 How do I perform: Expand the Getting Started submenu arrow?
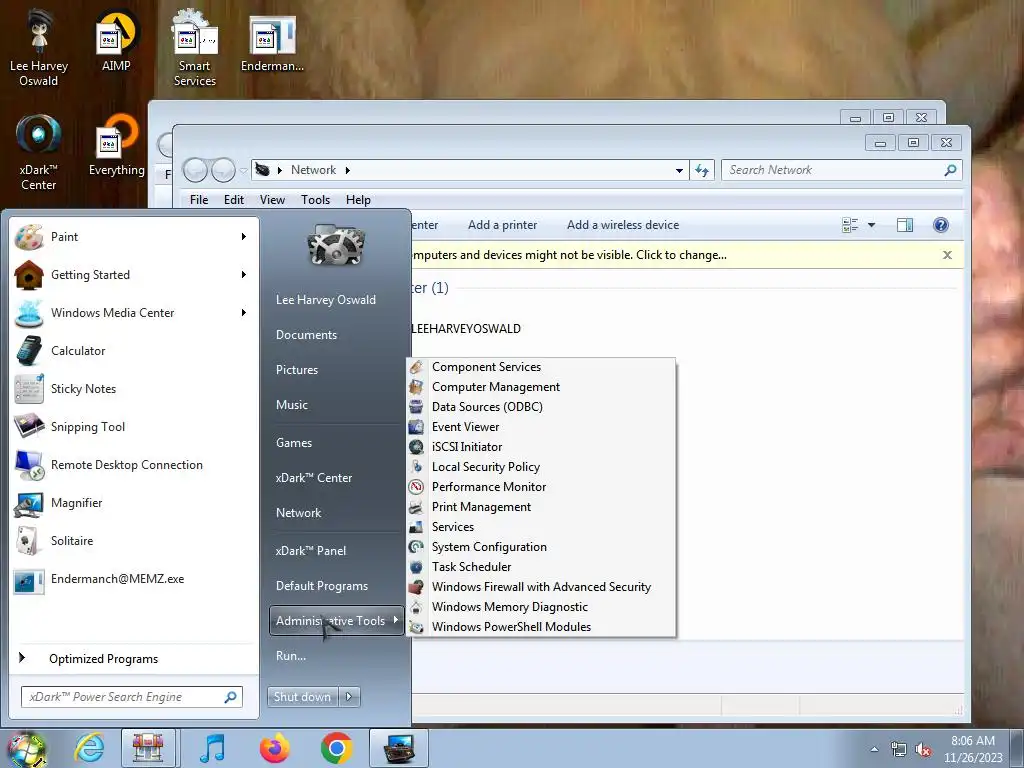click(x=244, y=275)
